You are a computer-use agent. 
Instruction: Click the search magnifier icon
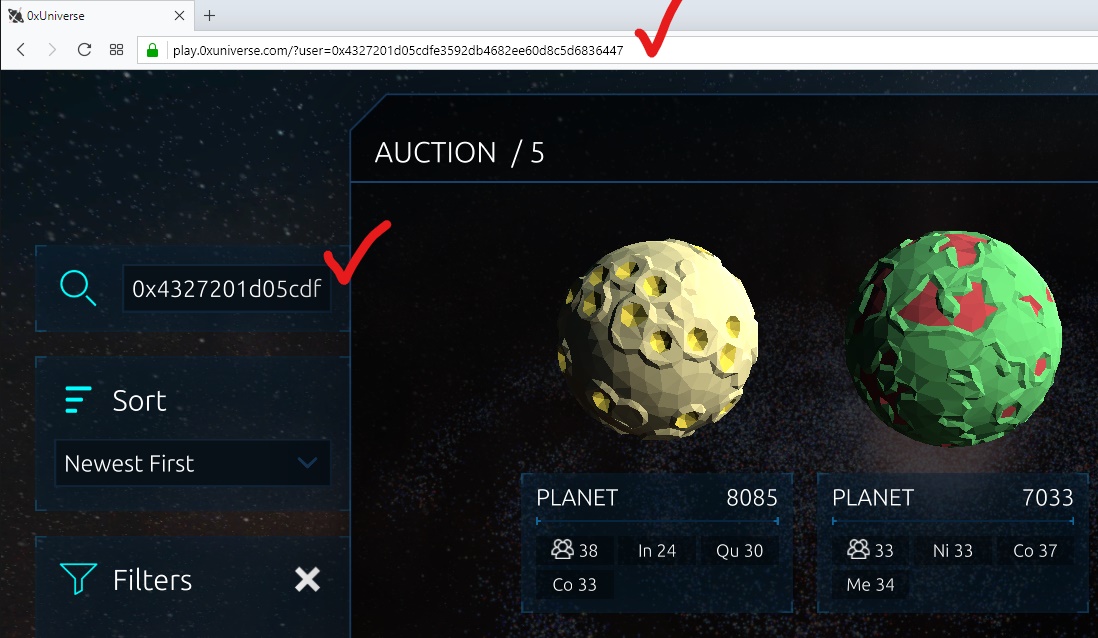[78, 288]
